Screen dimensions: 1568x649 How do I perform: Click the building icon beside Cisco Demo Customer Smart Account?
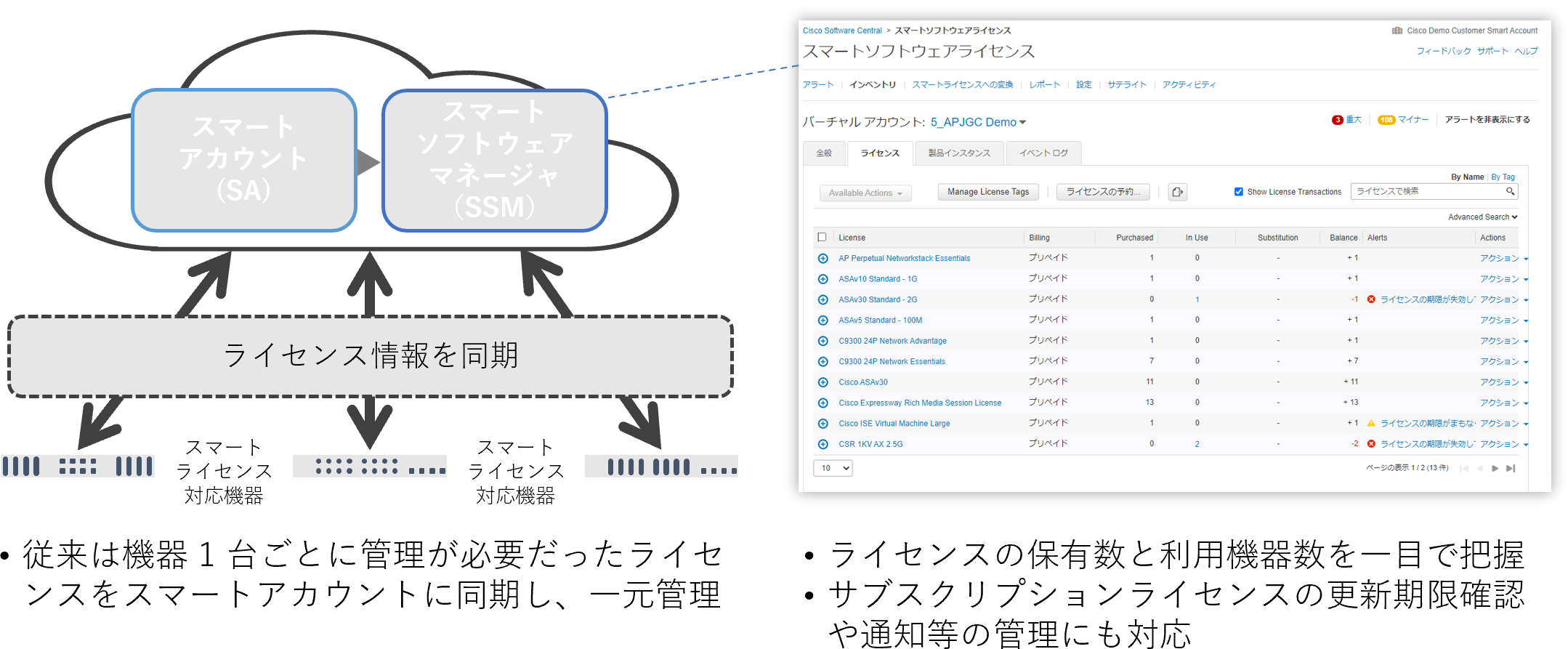1397,31
